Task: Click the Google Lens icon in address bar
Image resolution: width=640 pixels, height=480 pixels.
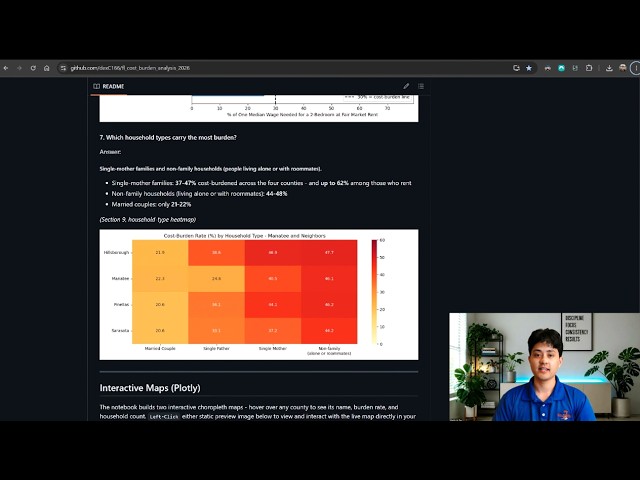Action: tap(516, 68)
